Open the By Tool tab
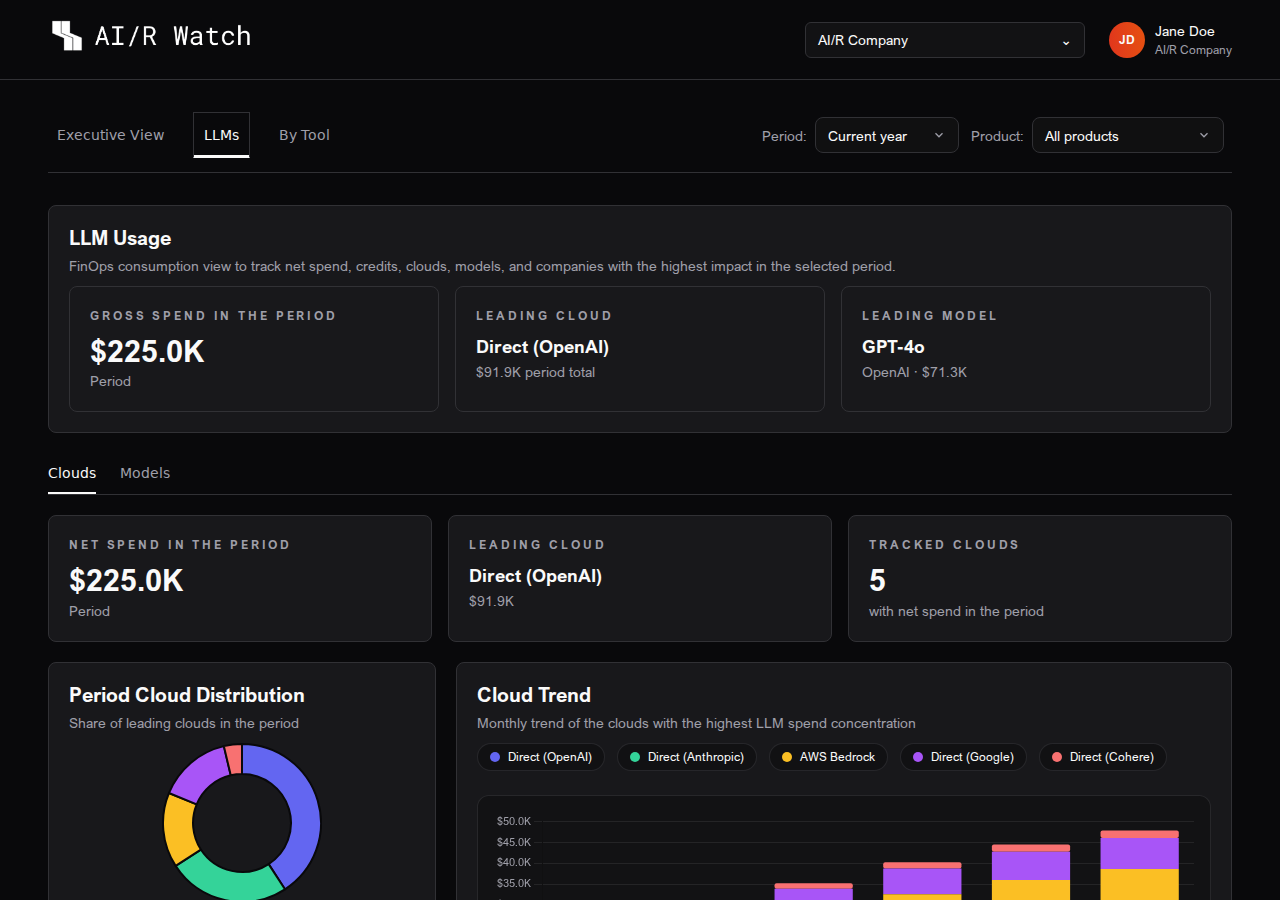 coord(304,135)
